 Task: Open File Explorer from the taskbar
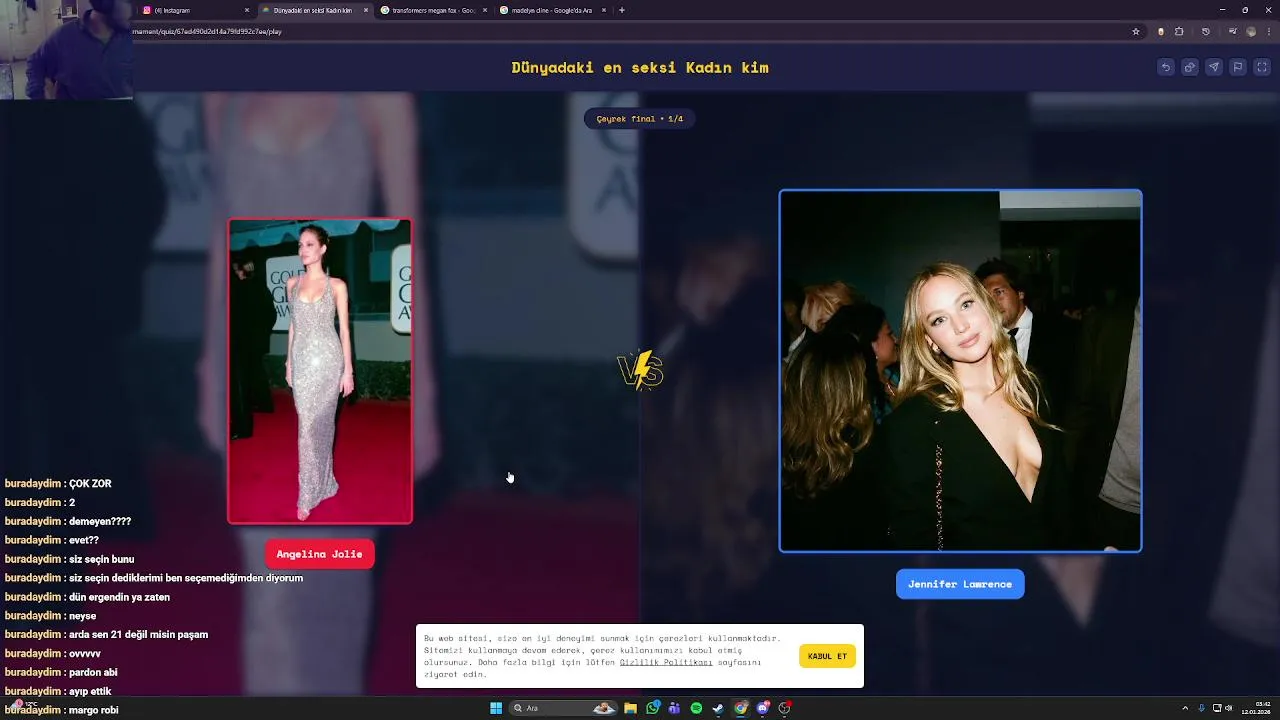[630, 708]
